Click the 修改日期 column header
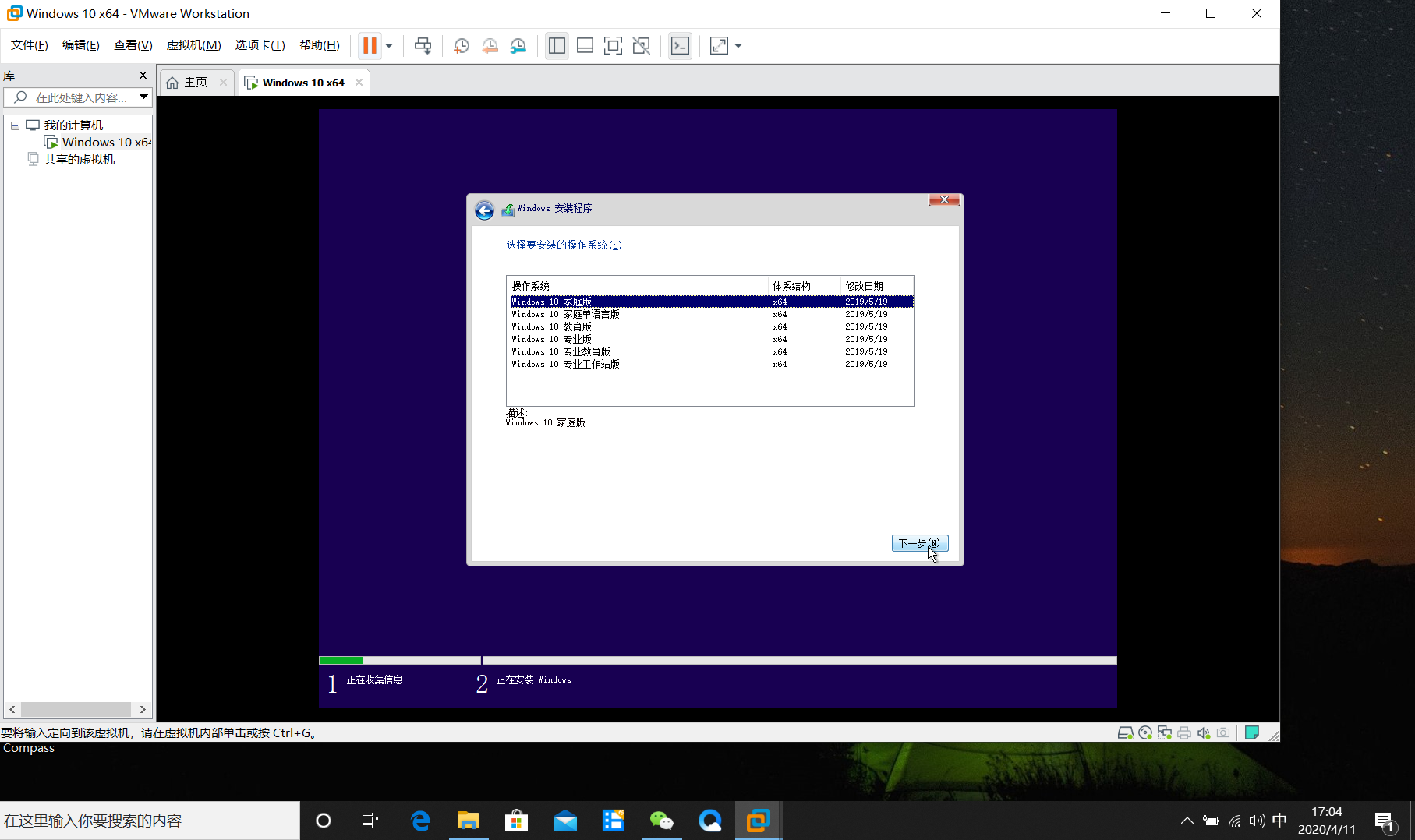The image size is (1415, 840). [877, 286]
